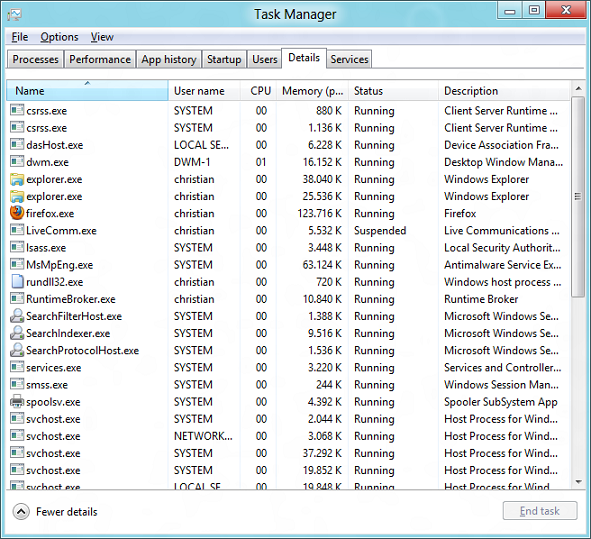Click the Desktop Window Mana... description
Image resolution: width=591 pixels, height=539 pixels.
504,162
